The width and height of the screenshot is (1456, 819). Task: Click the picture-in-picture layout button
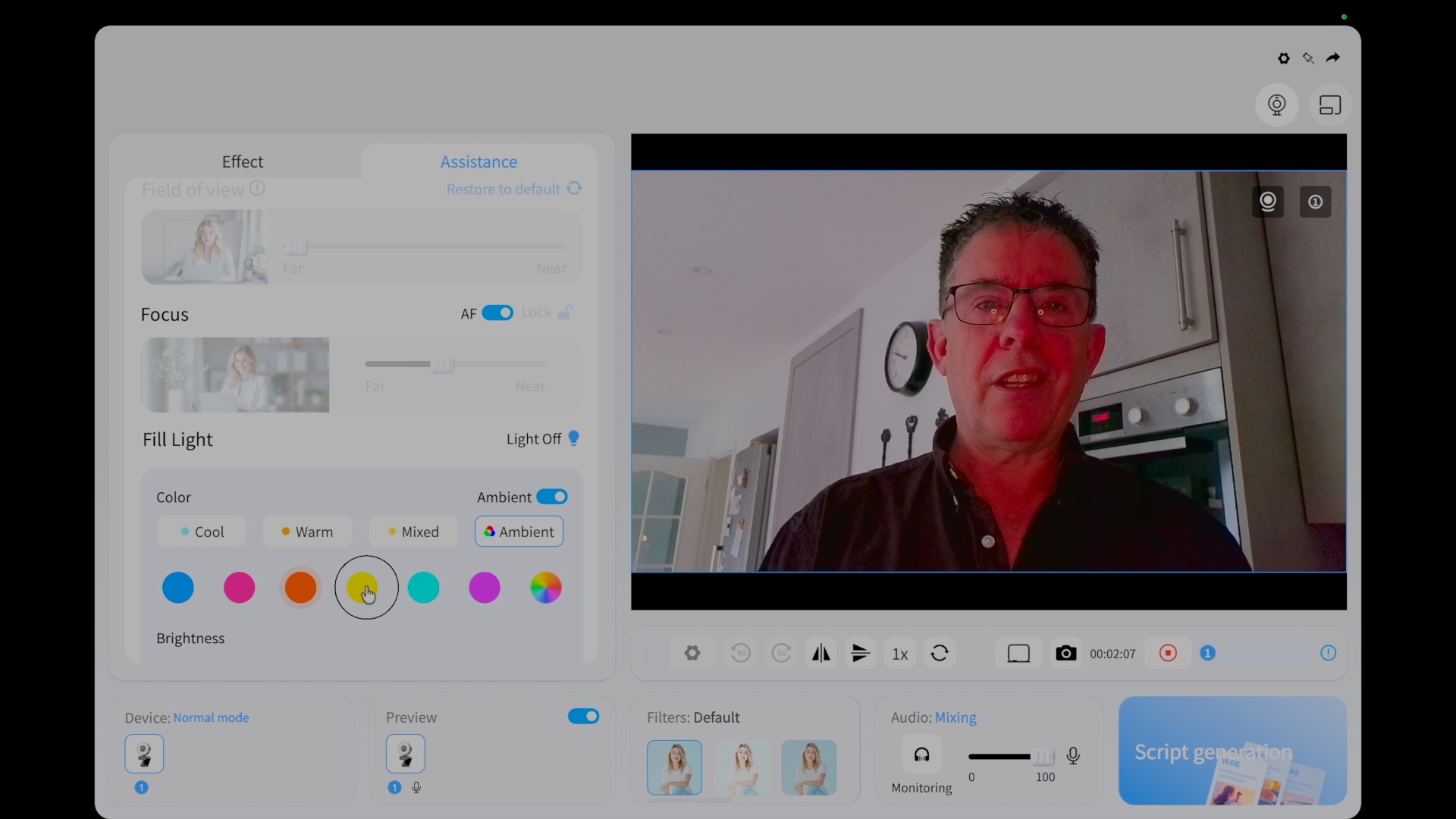click(x=1330, y=105)
